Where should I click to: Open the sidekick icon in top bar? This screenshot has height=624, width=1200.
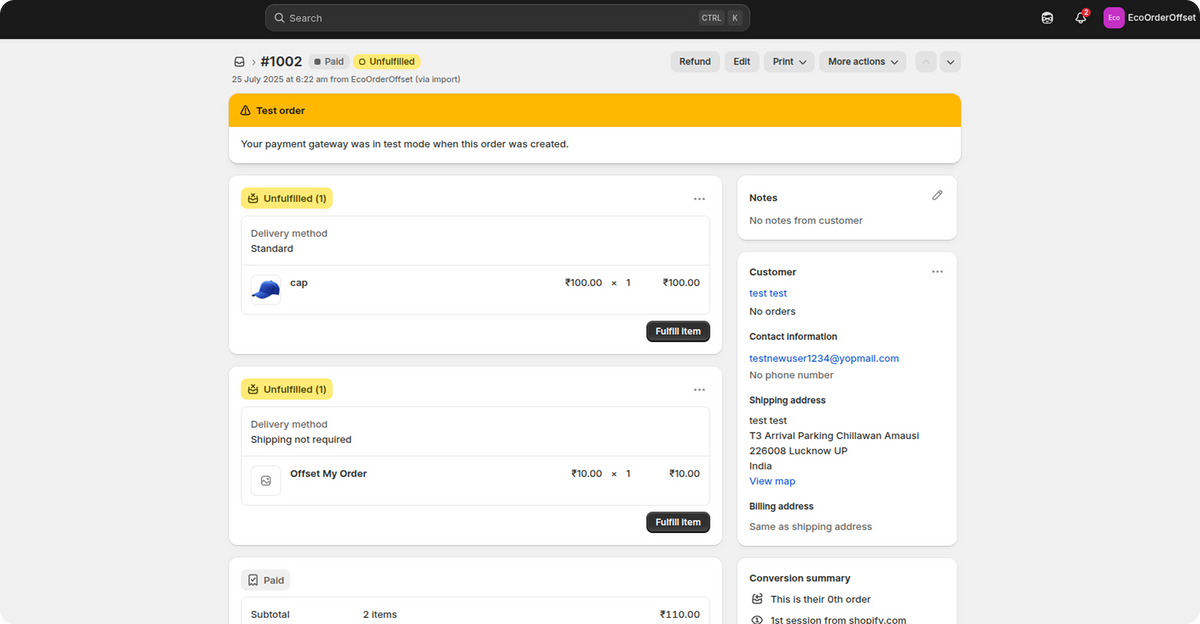coord(1047,18)
